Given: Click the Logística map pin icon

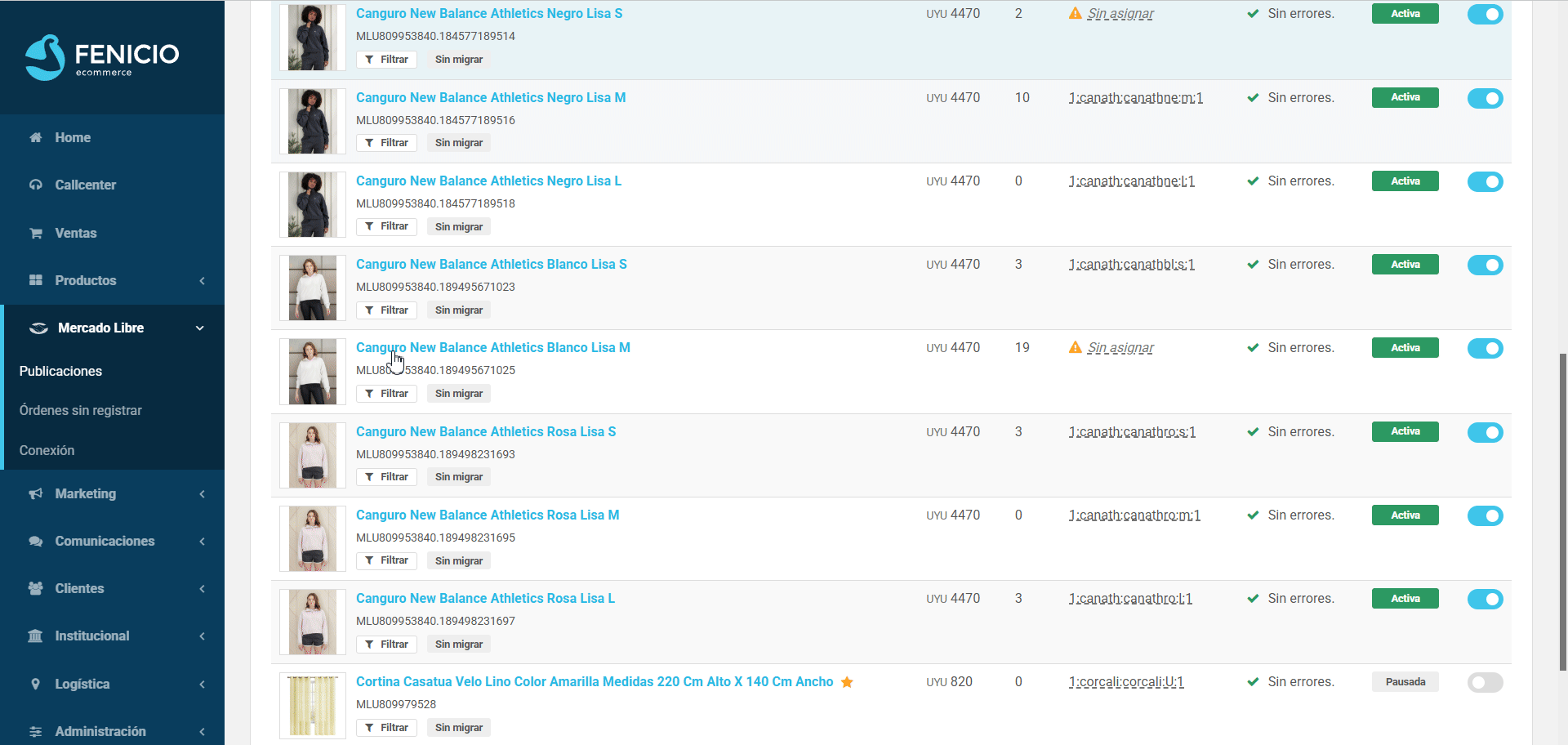Looking at the screenshot, I should [36, 684].
